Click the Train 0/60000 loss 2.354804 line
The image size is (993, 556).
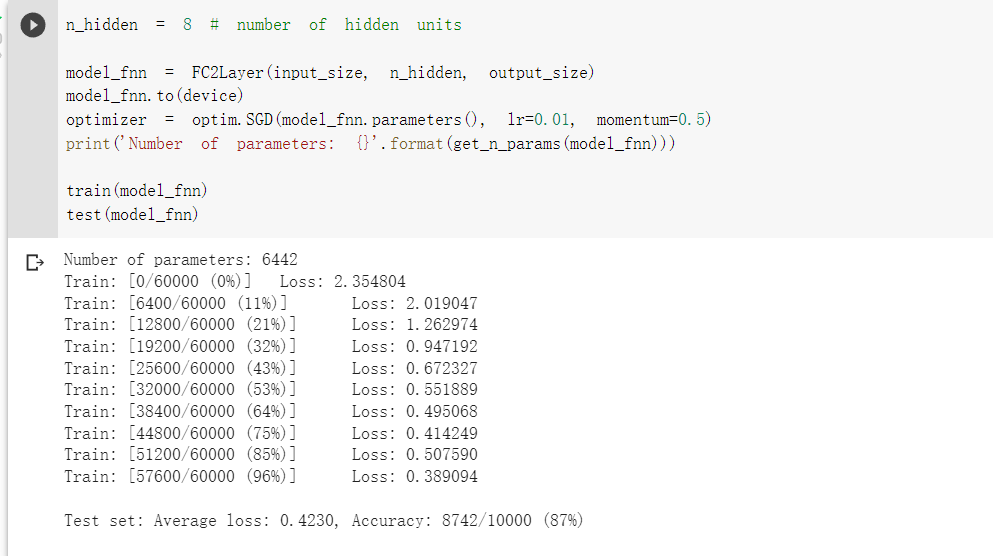(235, 281)
